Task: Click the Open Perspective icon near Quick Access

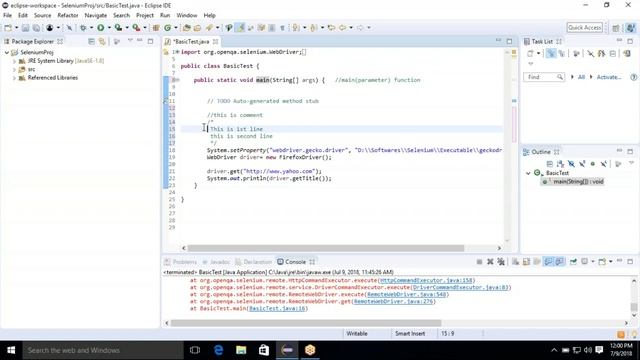Action: [x=616, y=28]
